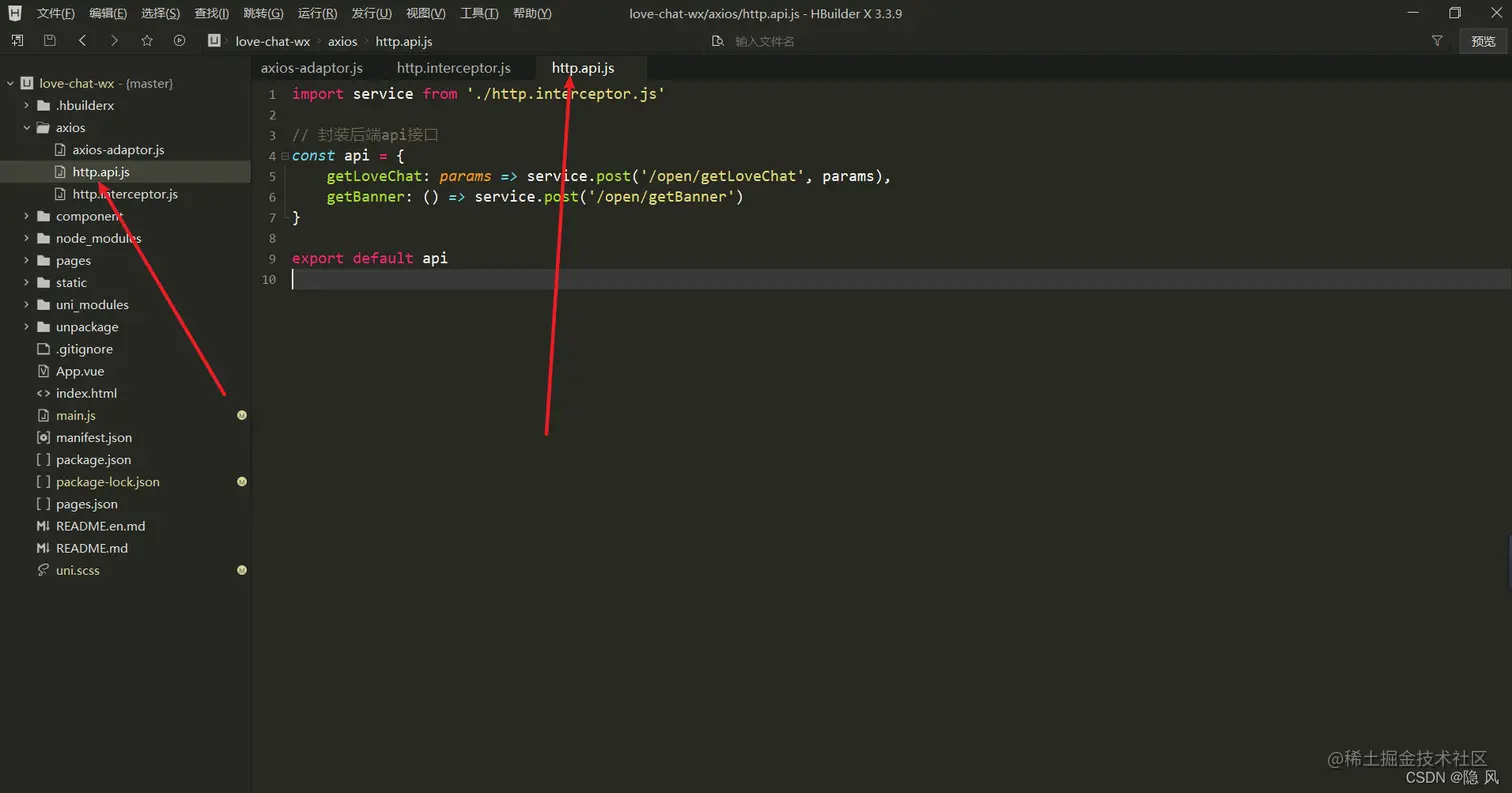Click the 预览 preview button
1512x793 pixels.
[x=1484, y=41]
